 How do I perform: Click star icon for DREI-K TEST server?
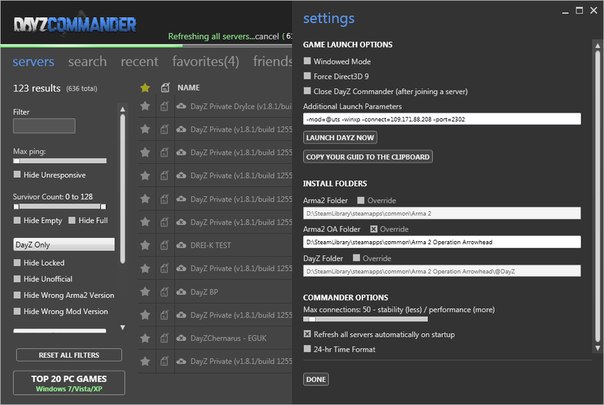point(145,245)
